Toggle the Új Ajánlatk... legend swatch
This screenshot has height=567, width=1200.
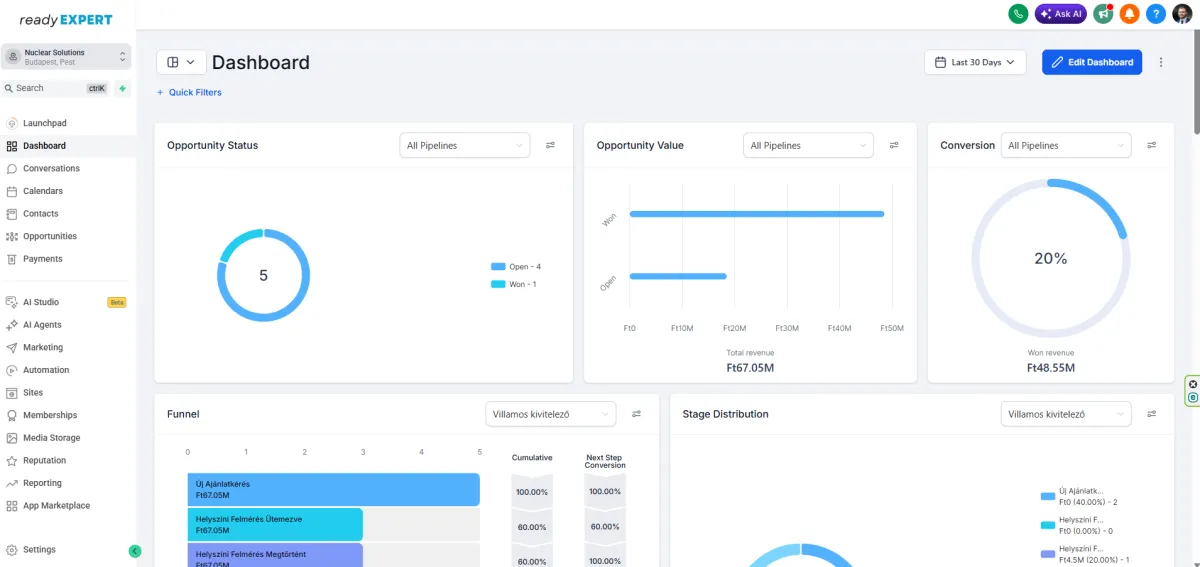(1048, 496)
